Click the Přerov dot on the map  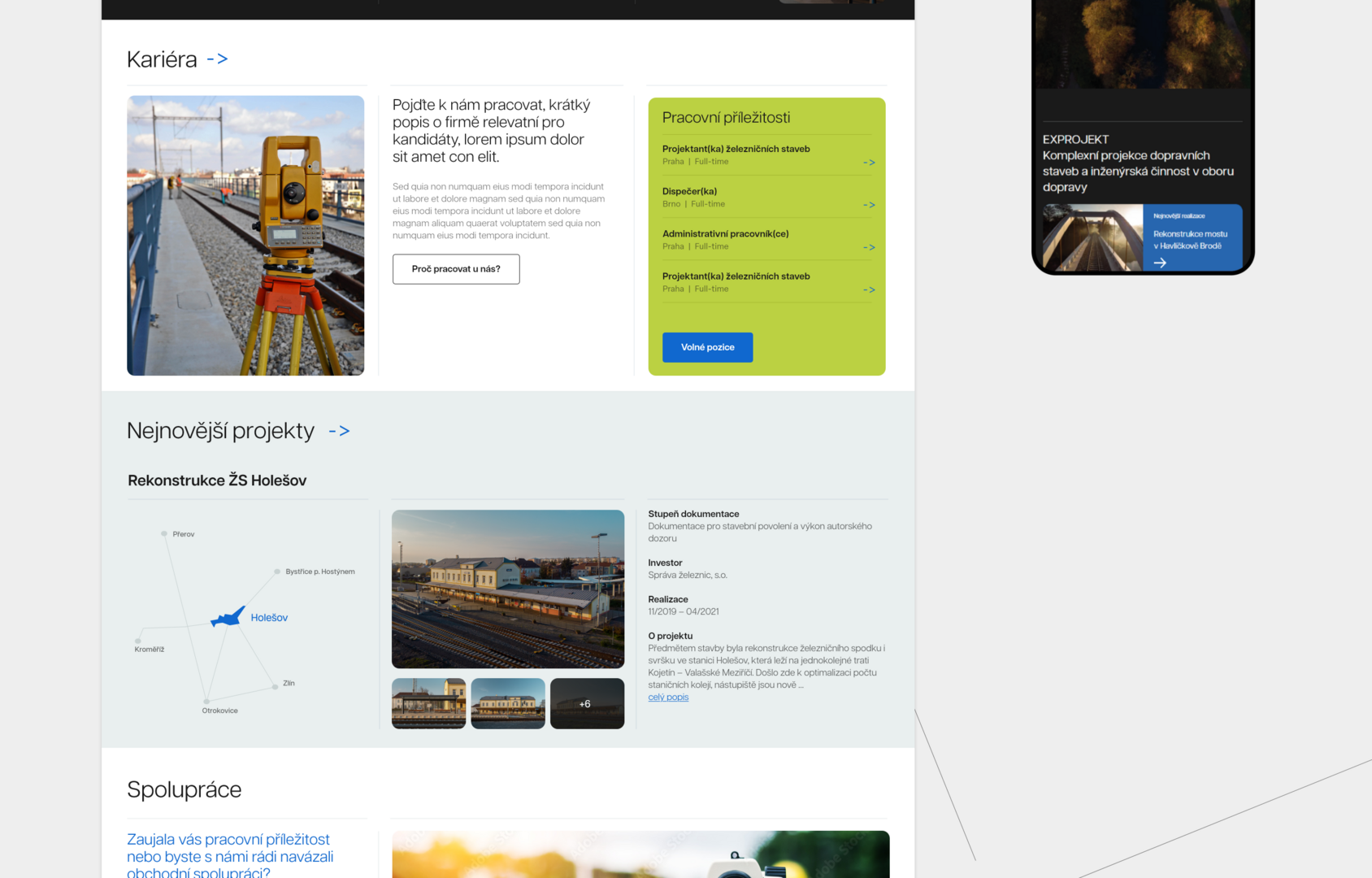[x=164, y=534]
